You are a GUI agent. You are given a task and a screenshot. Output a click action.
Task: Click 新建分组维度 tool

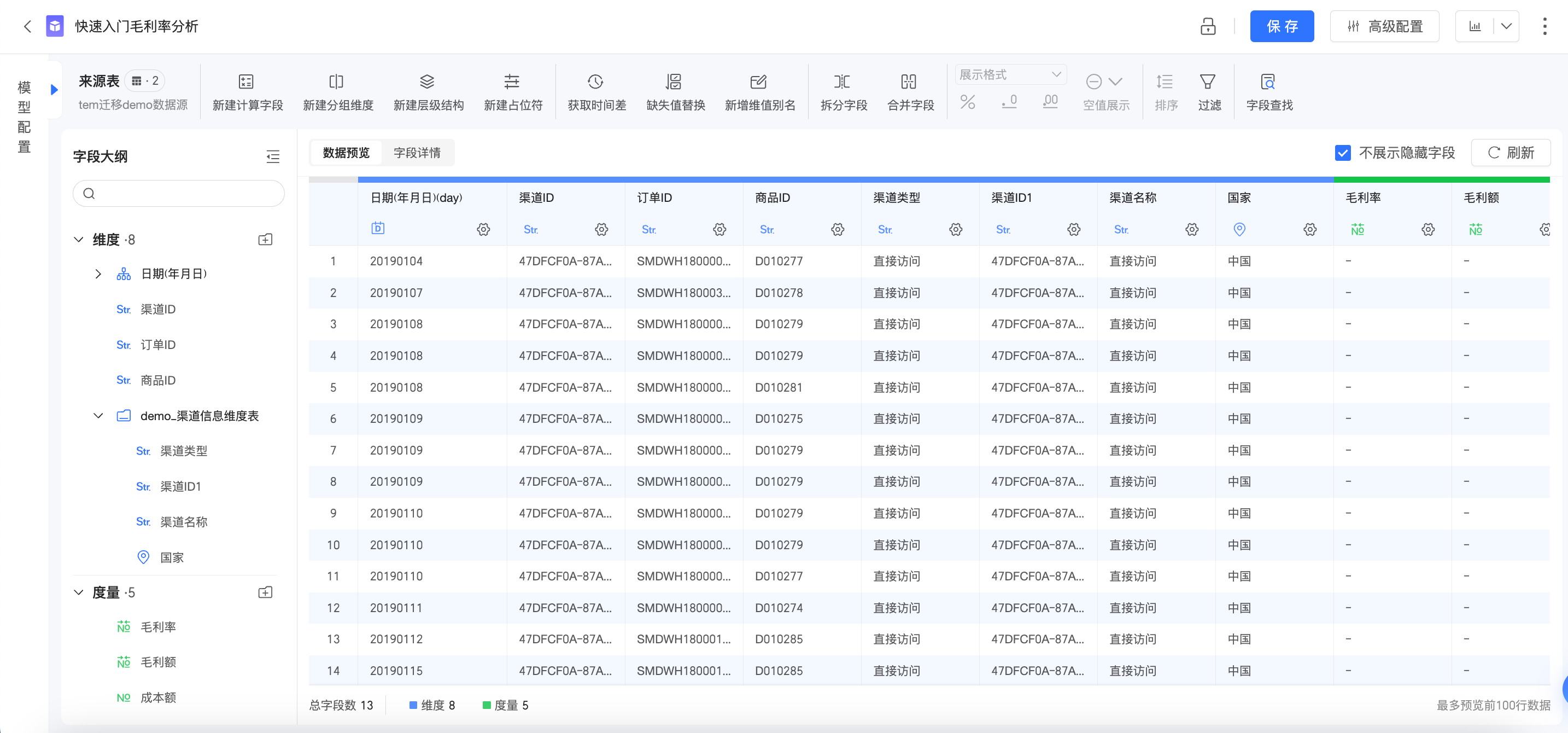(338, 92)
